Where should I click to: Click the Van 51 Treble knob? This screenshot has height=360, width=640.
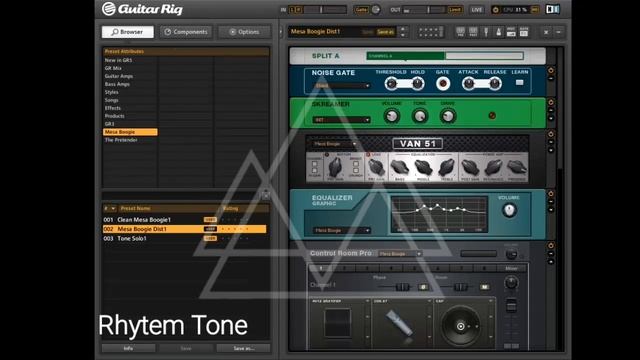point(447,167)
